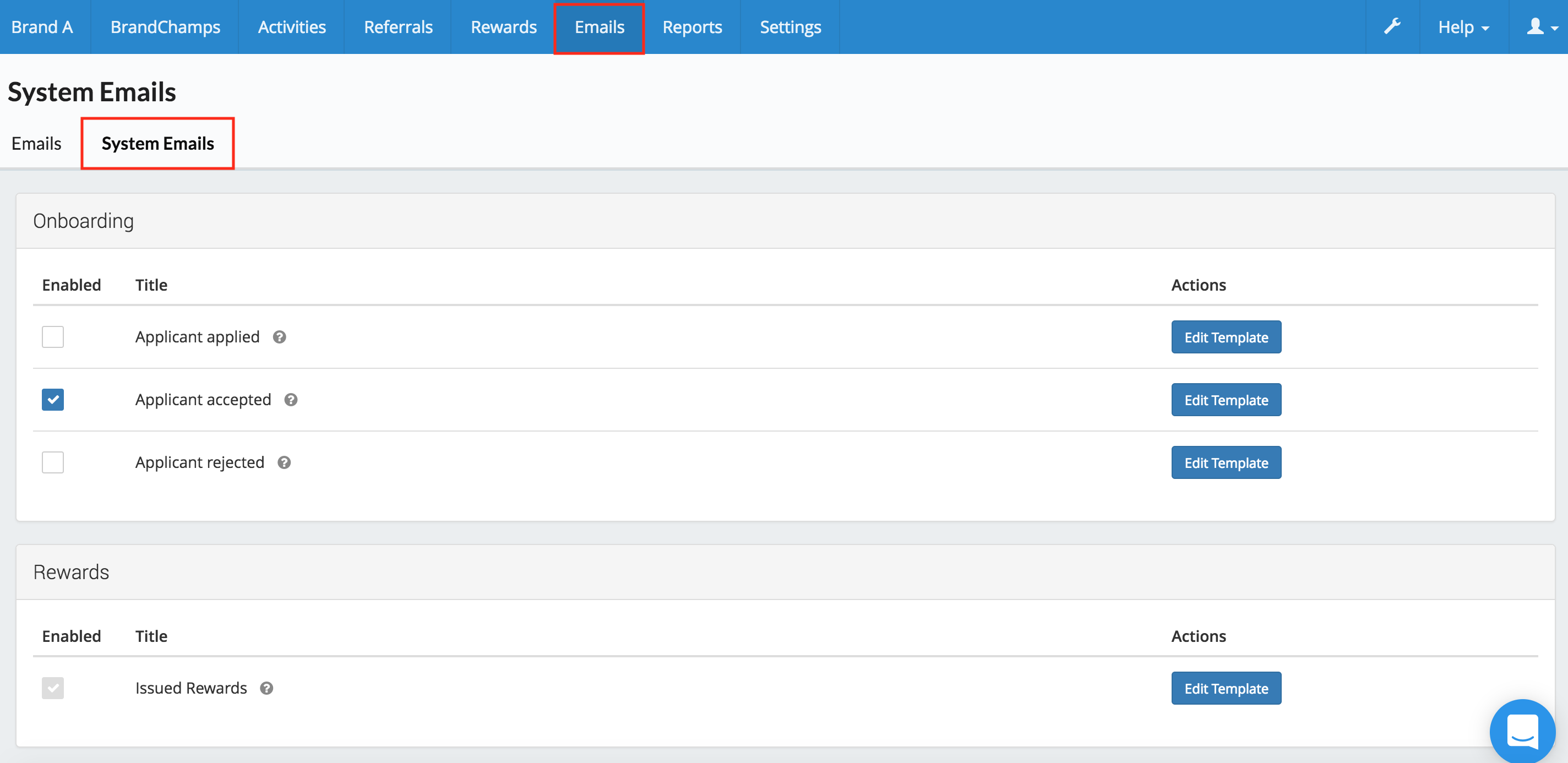The height and width of the screenshot is (763, 1568).
Task: Open the wrench tools icon
Action: tap(1393, 26)
